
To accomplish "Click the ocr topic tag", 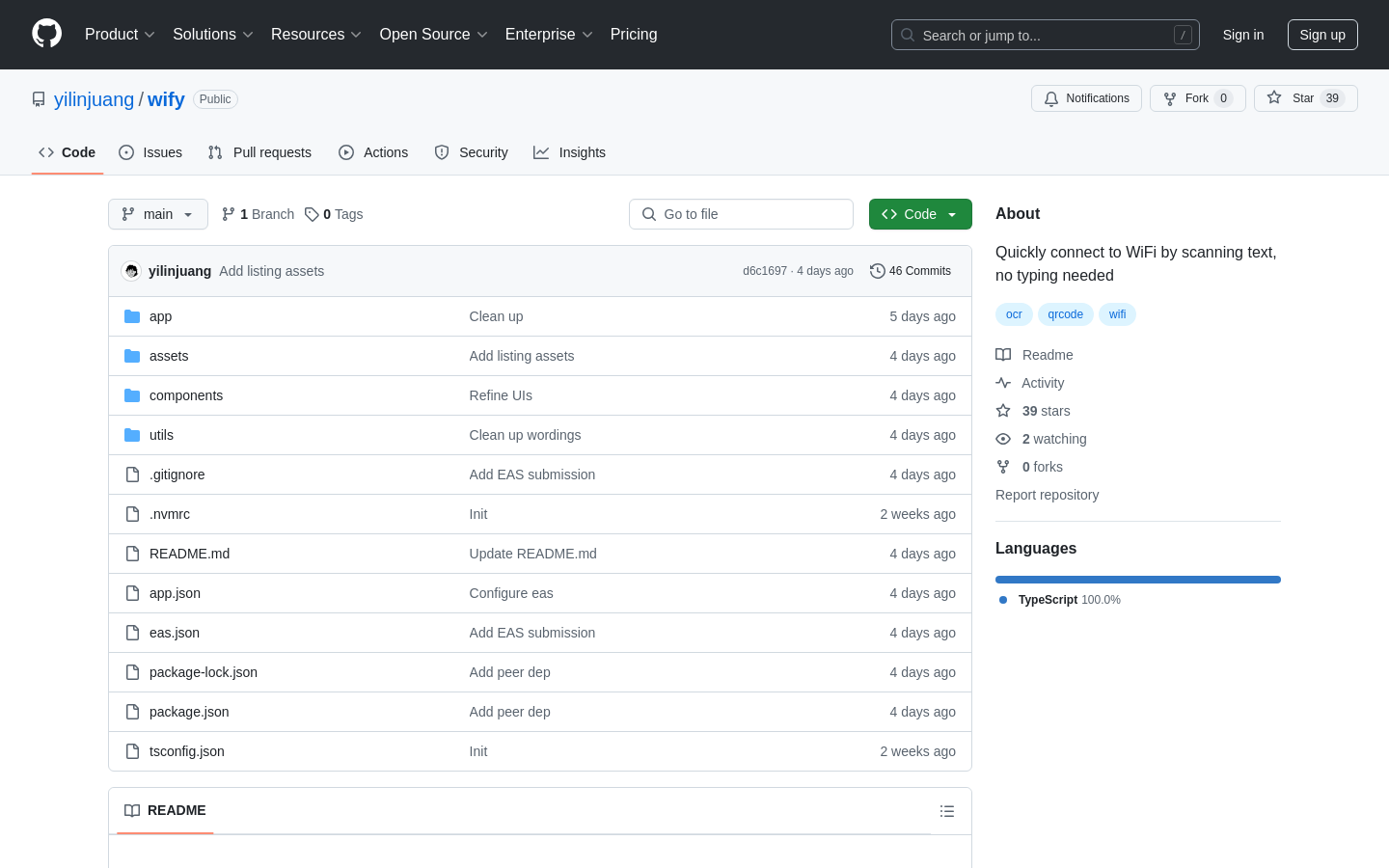I will pyautogui.click(x=1014, y=314).
